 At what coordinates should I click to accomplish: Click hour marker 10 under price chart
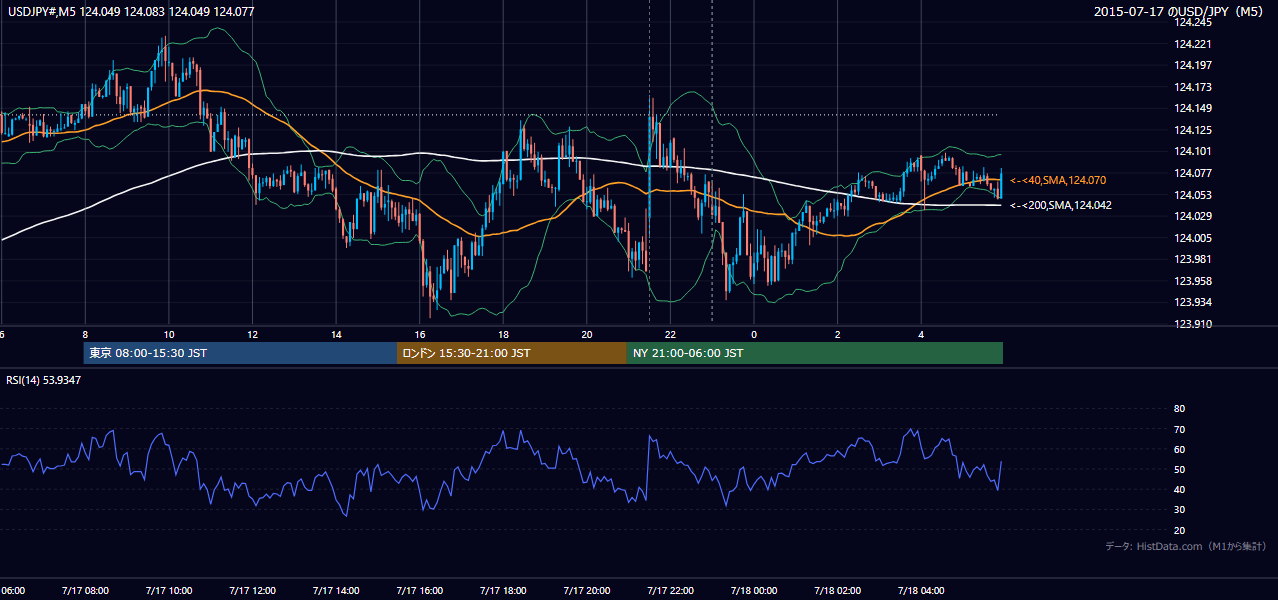168,334
